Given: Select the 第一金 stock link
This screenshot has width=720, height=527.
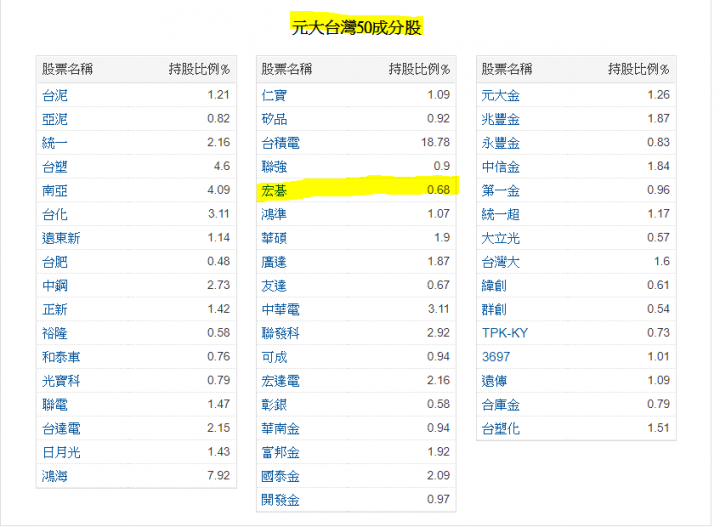Looking at the screenshot, I should pyautogui.click(x=501, y=191).
